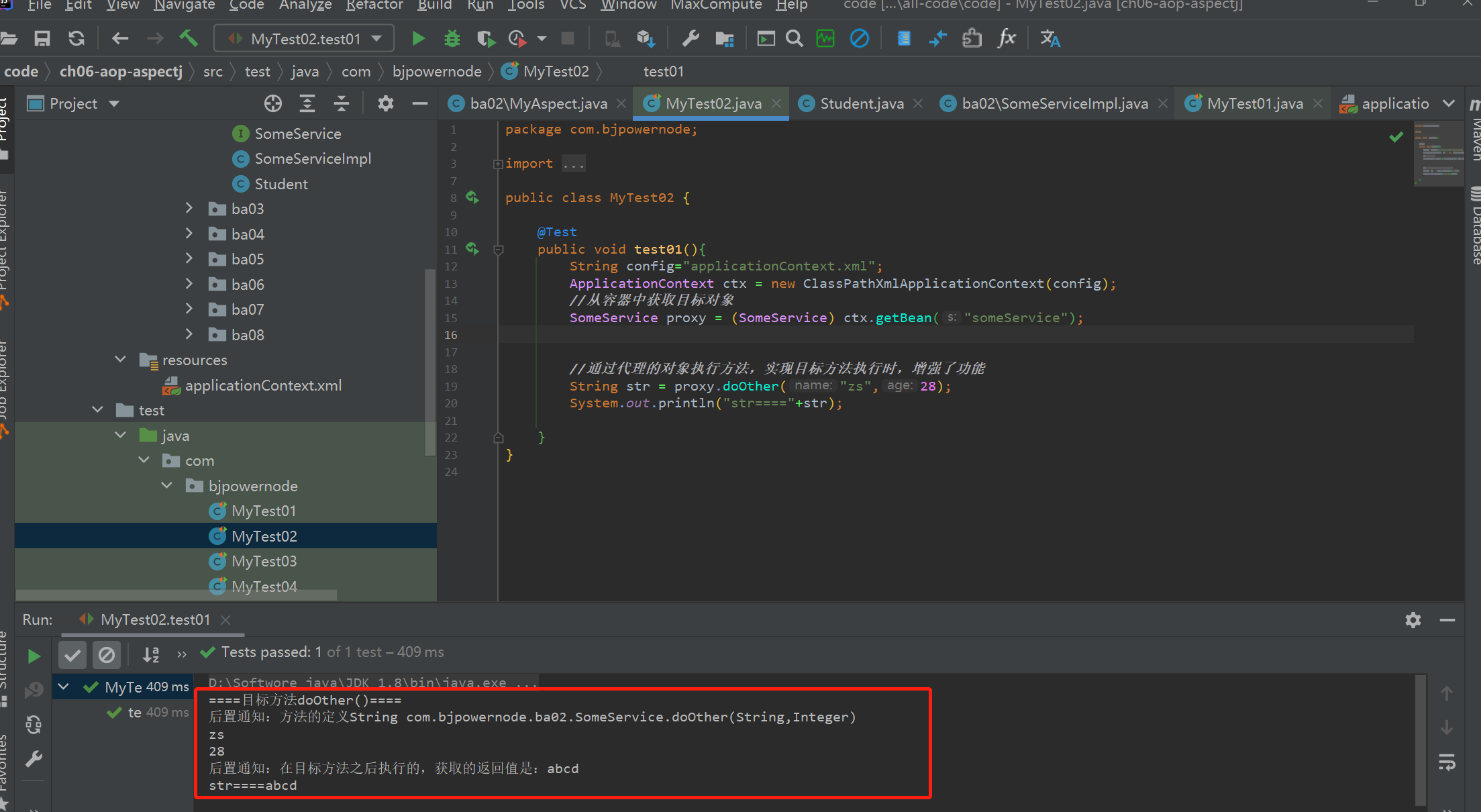Toggle the show ignored tests button

coord(106,654)
